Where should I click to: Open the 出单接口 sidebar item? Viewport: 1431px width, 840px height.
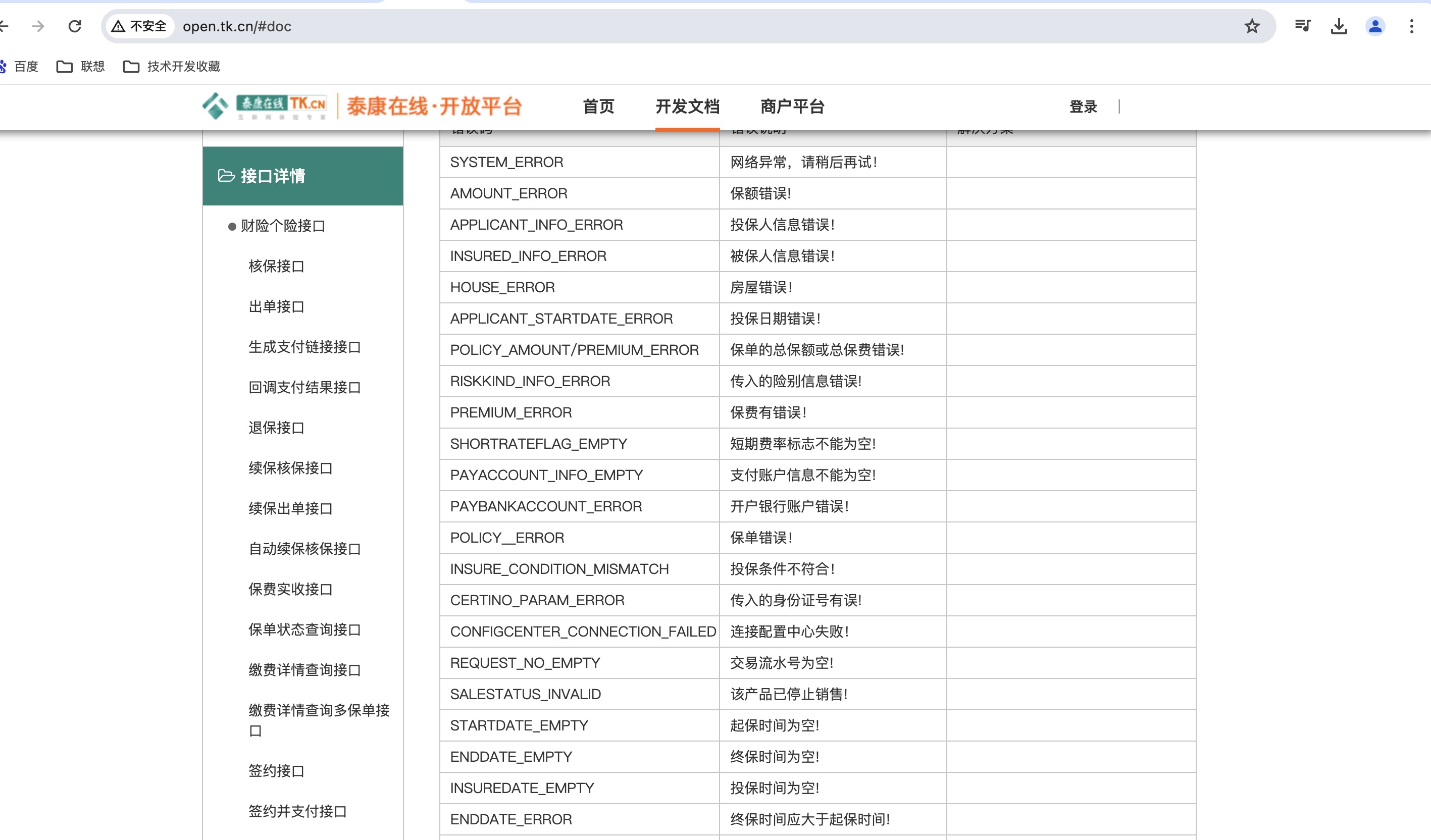[x=276, y=306]
